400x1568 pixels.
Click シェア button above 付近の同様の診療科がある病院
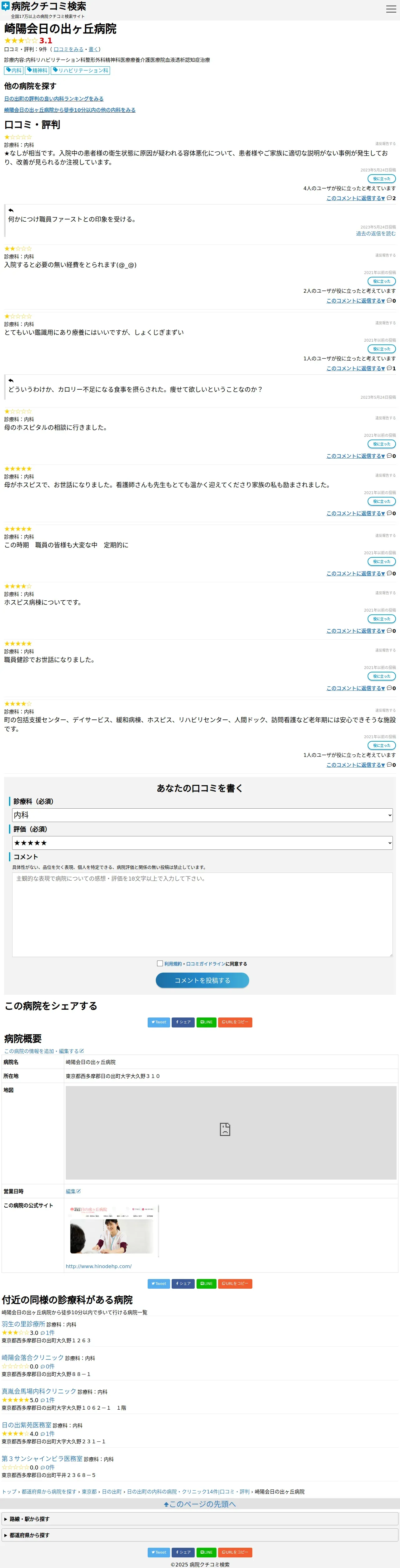(x=183, y=1284)
